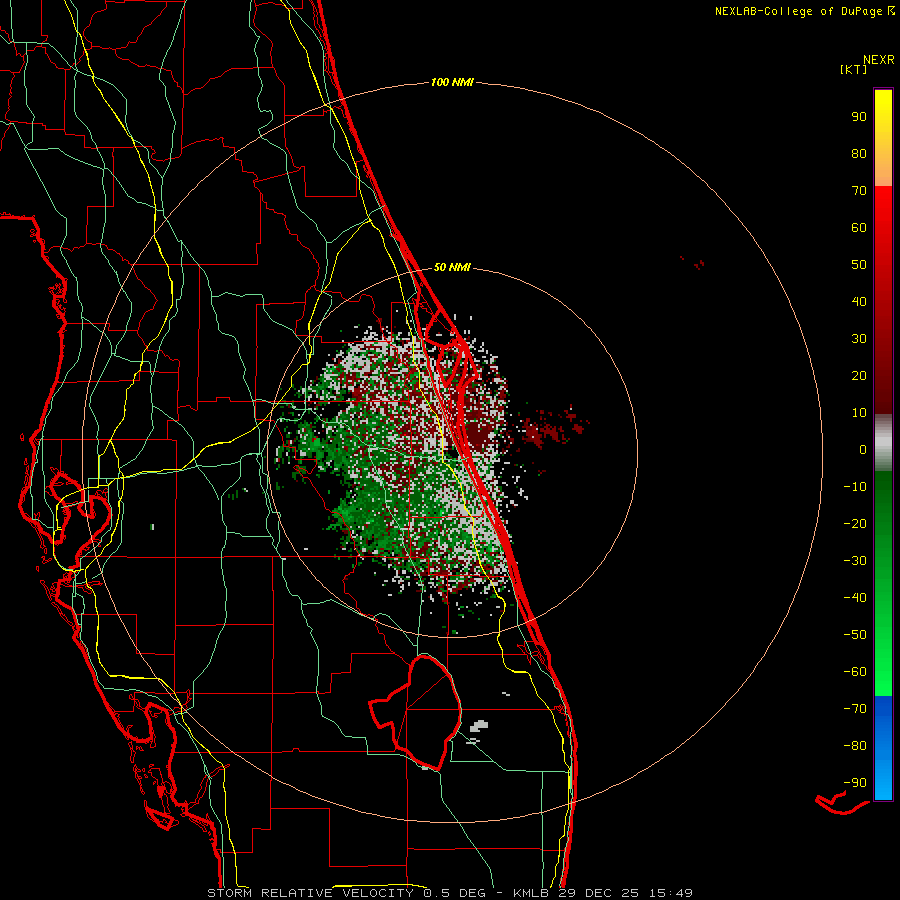Image resolution: width=900 pixels, height=900 pixels.
Task: Click the KT units label above the color scale
Action: coord(854,69)
